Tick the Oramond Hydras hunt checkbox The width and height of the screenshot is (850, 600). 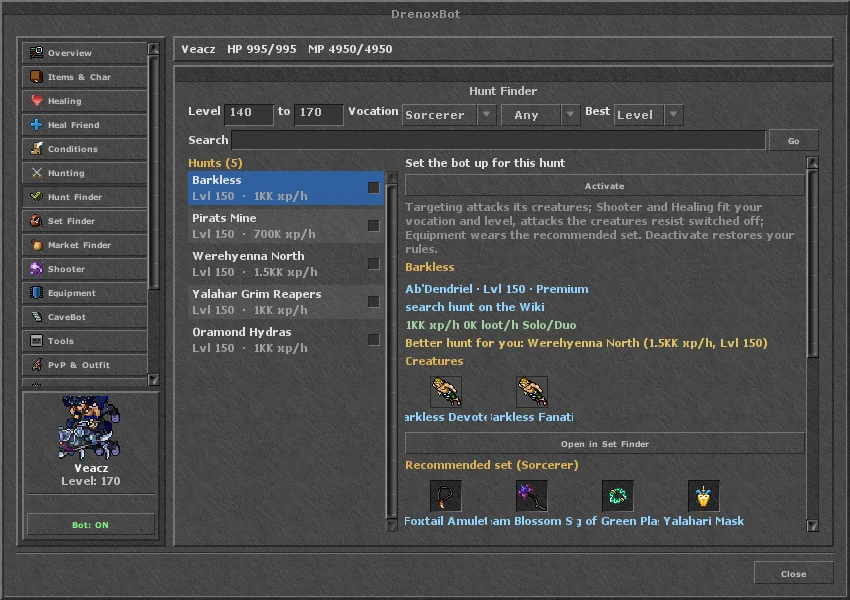[374, 339]
